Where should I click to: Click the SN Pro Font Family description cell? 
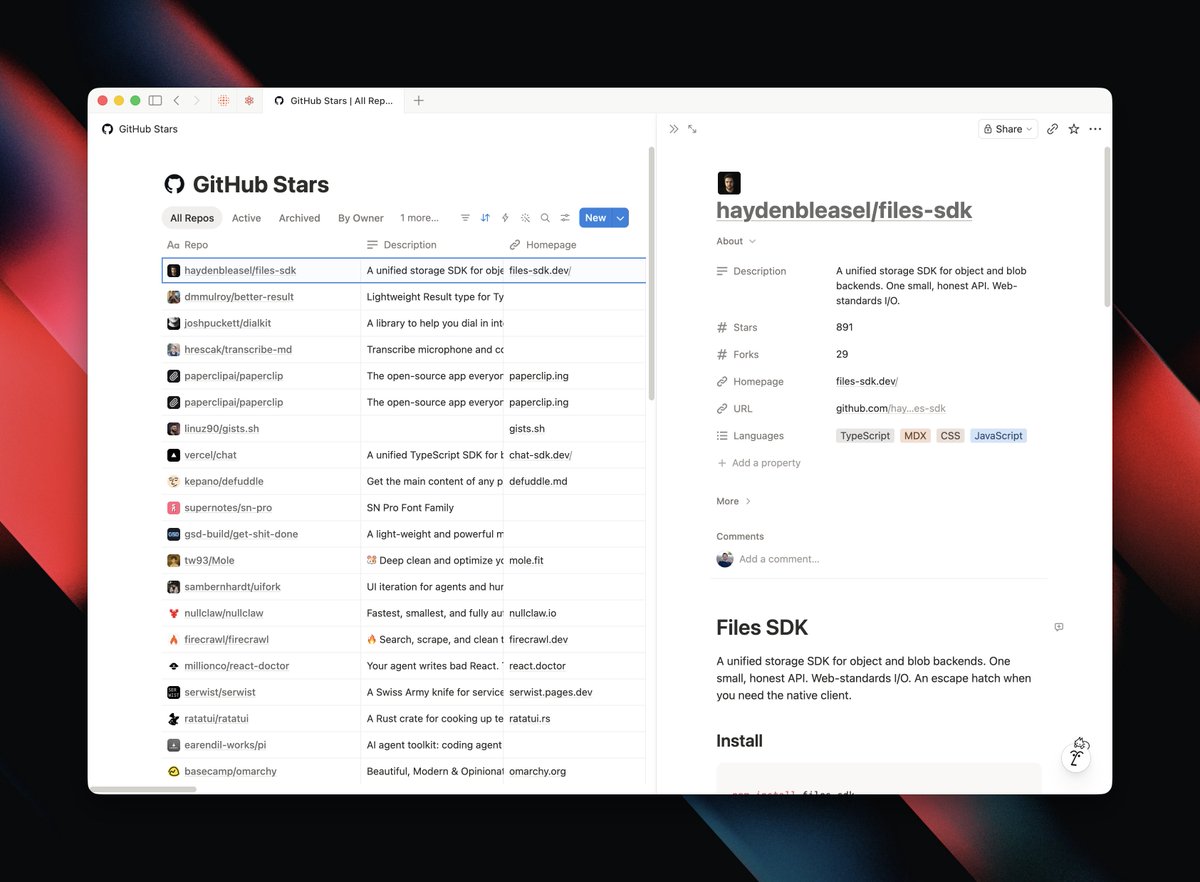pos(432,508)
